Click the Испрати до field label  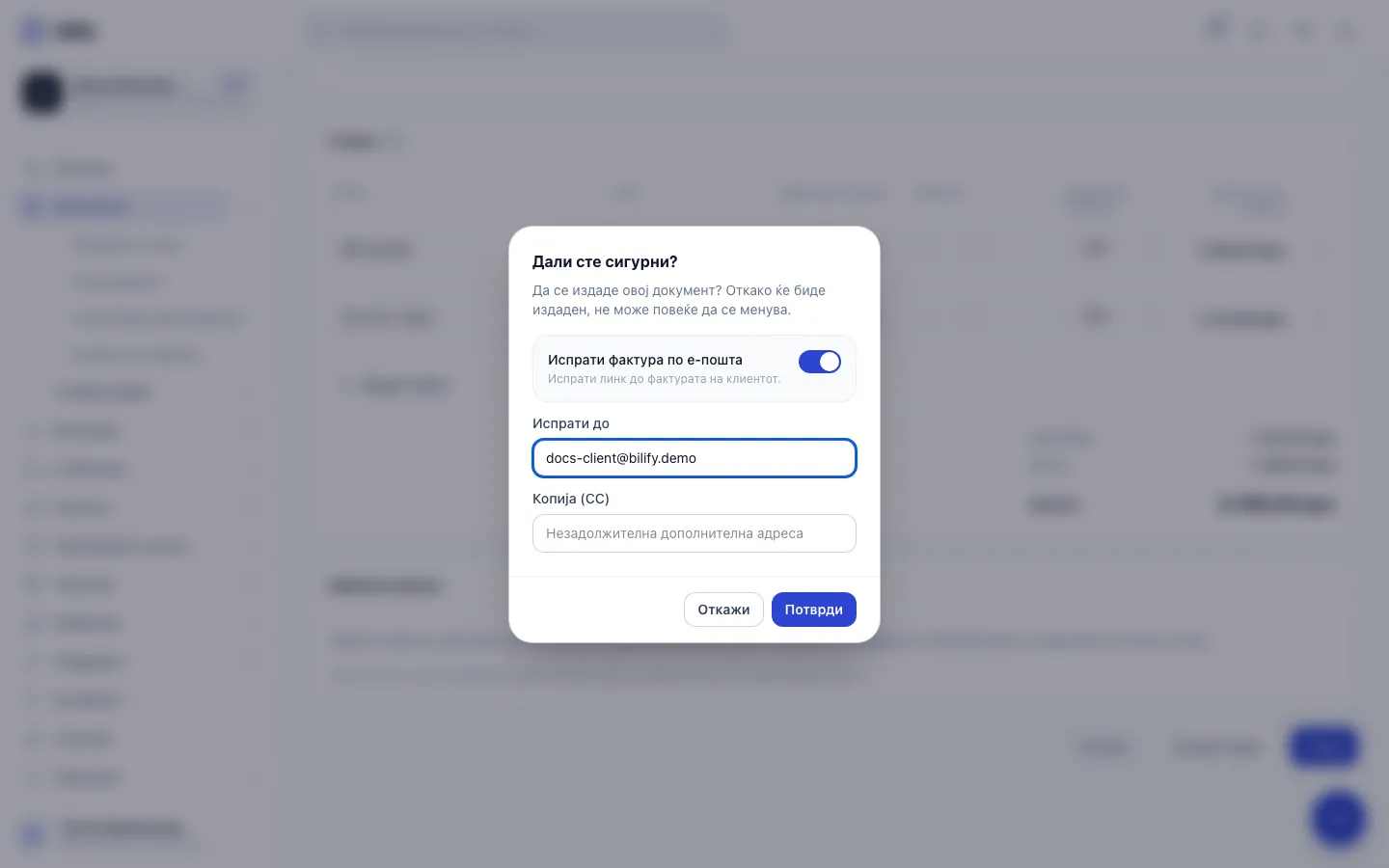click(x=571, y=423)
